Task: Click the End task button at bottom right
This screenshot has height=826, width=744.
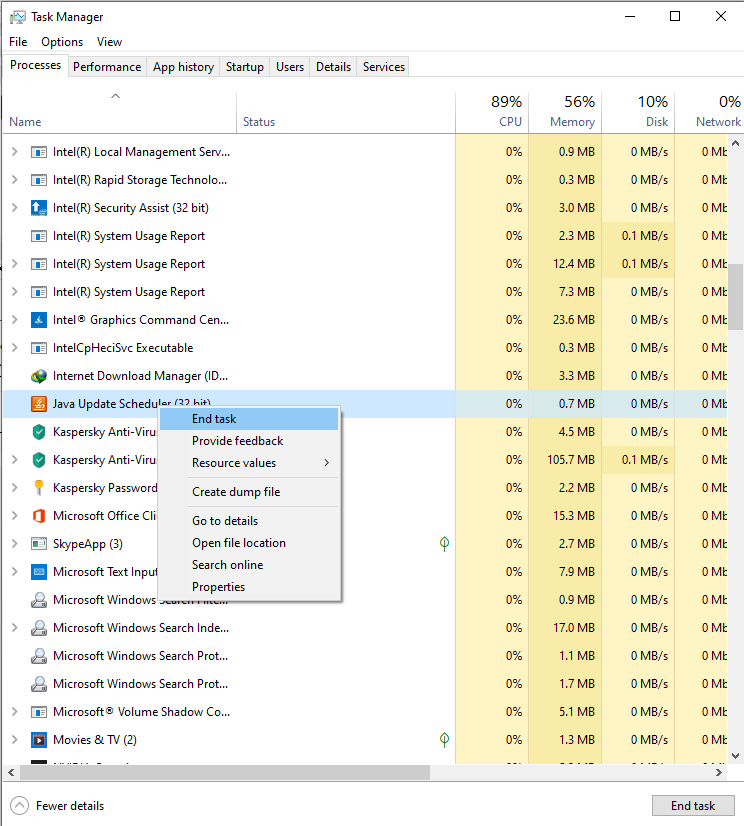Action: point(693,805)
